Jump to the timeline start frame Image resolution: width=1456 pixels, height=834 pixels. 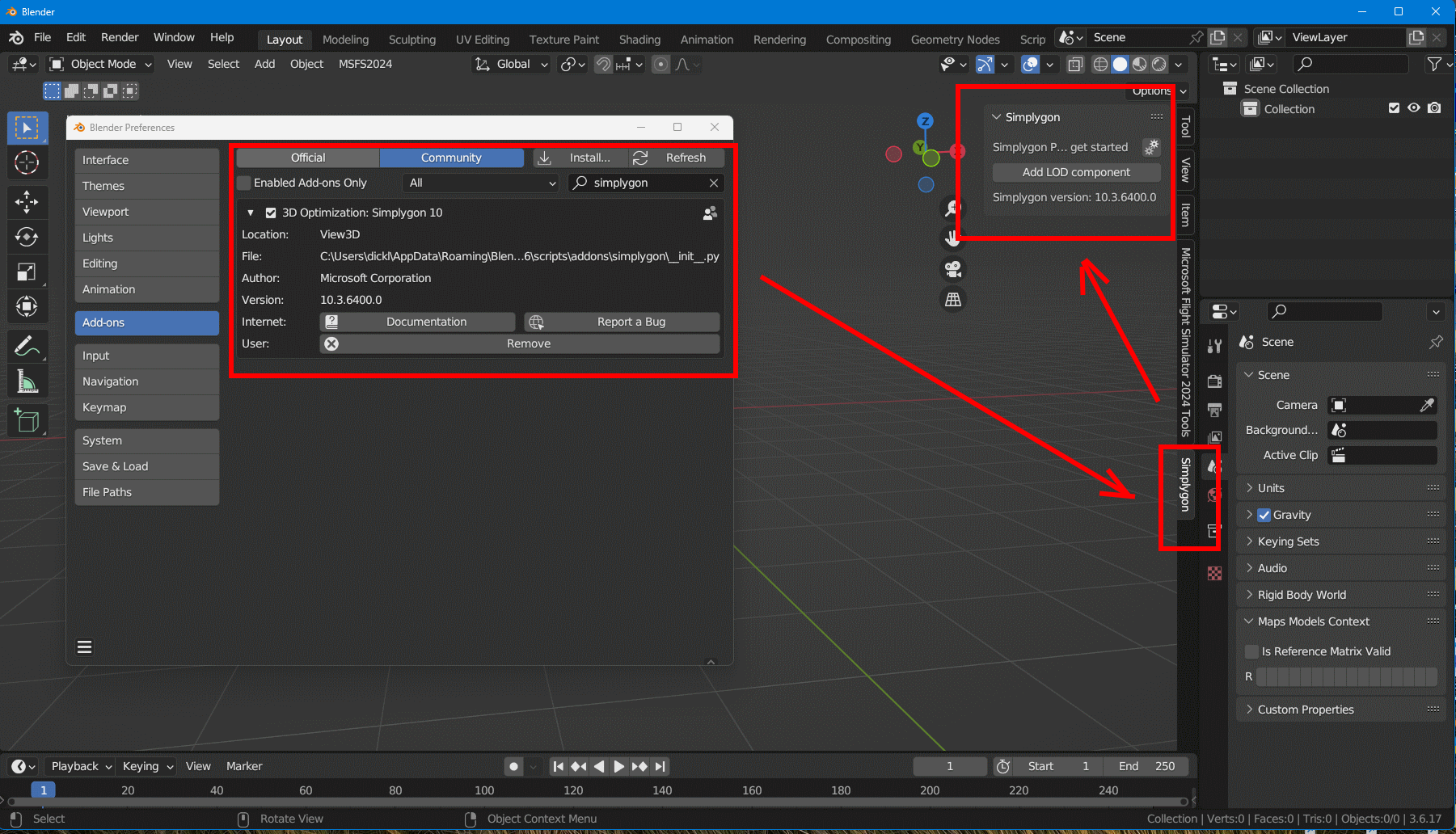(558, 766)
